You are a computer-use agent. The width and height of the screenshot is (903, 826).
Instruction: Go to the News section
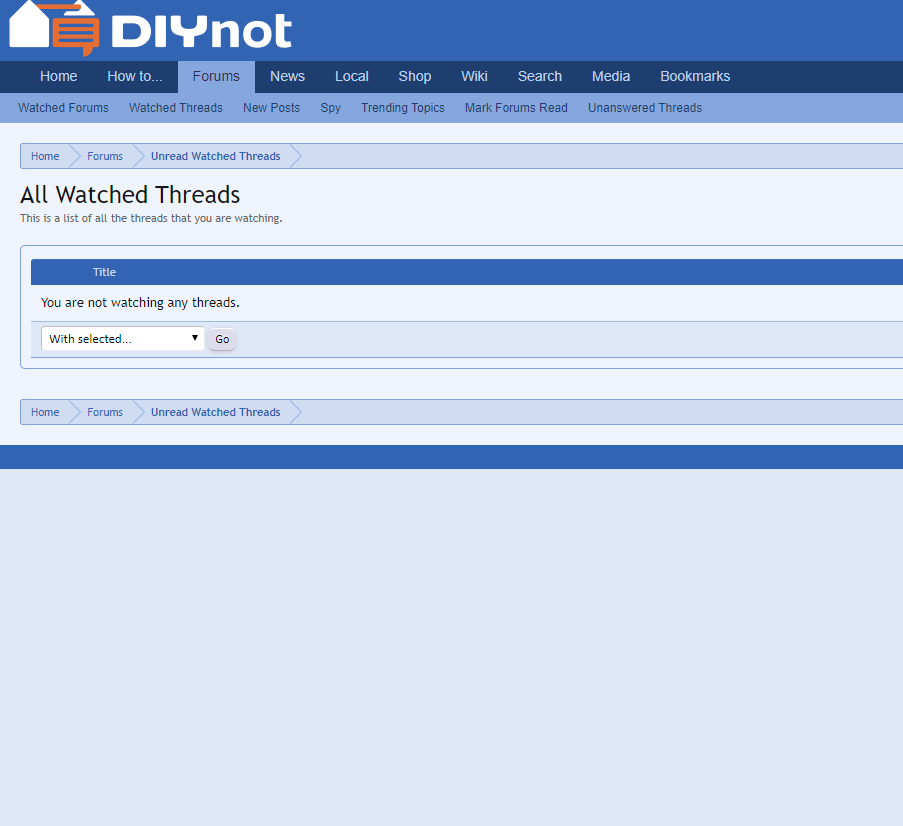tap(287, 77)
